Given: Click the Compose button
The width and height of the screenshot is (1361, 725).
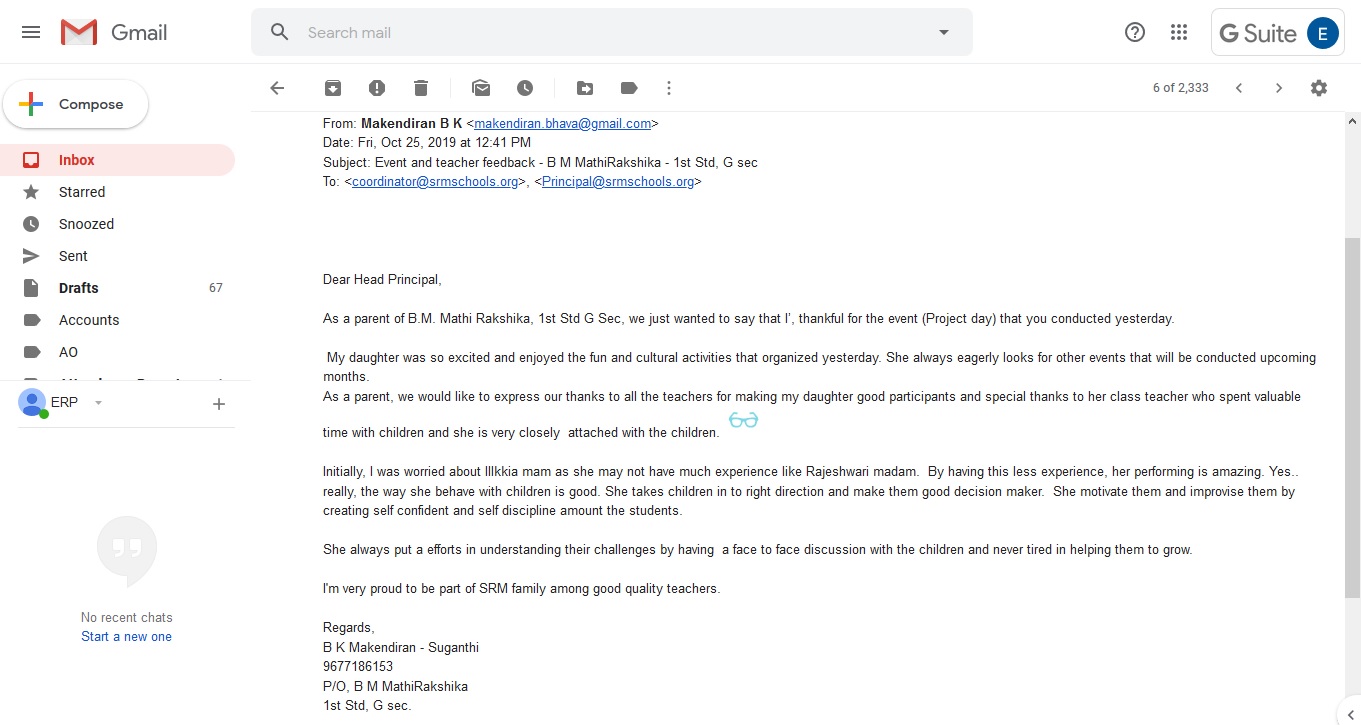Looking at the screenshot, I should (76, 104).
